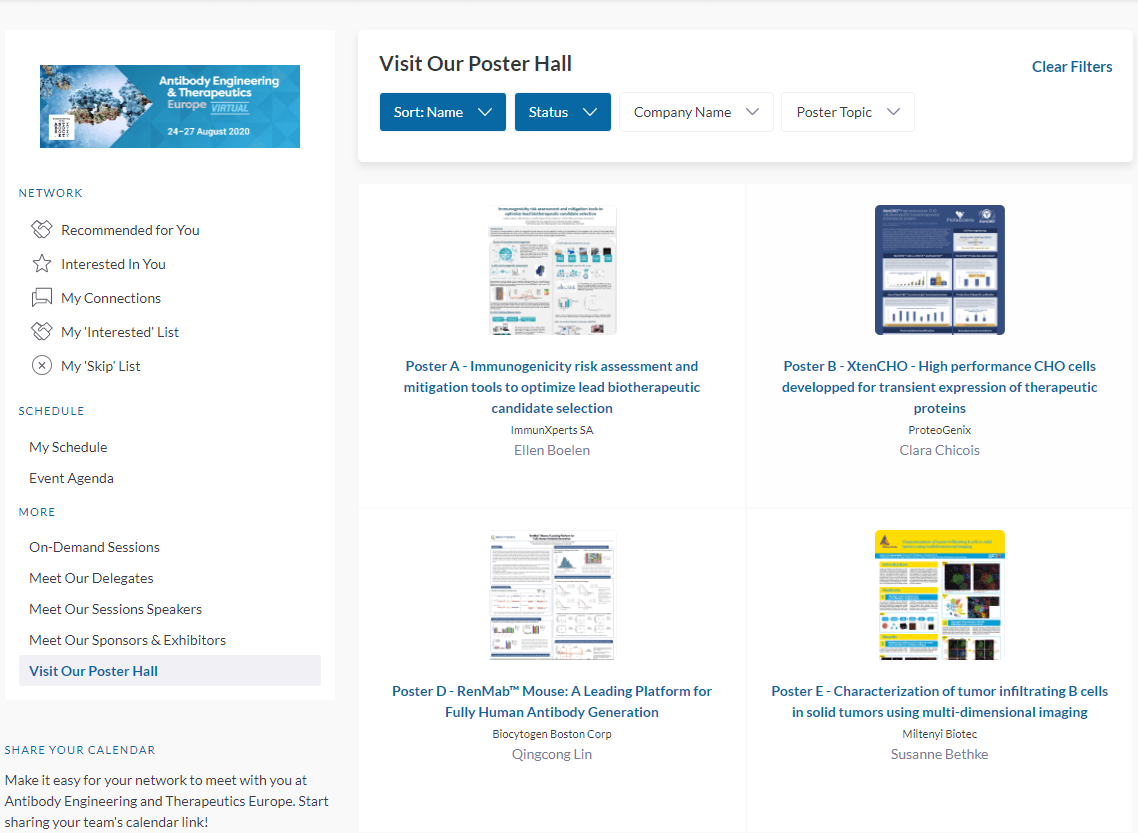Click the circled X icon for My 'Skip' List
Image resolution: width=1138 pixels, height=833 pixels.
tap(41, 366)
